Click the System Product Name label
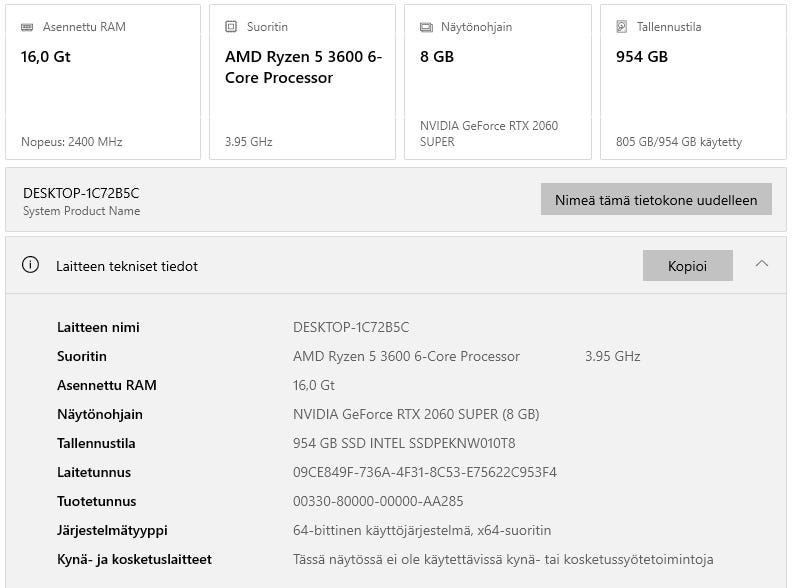Viewport: 796px width, 588px height. (x=81, y=211)
